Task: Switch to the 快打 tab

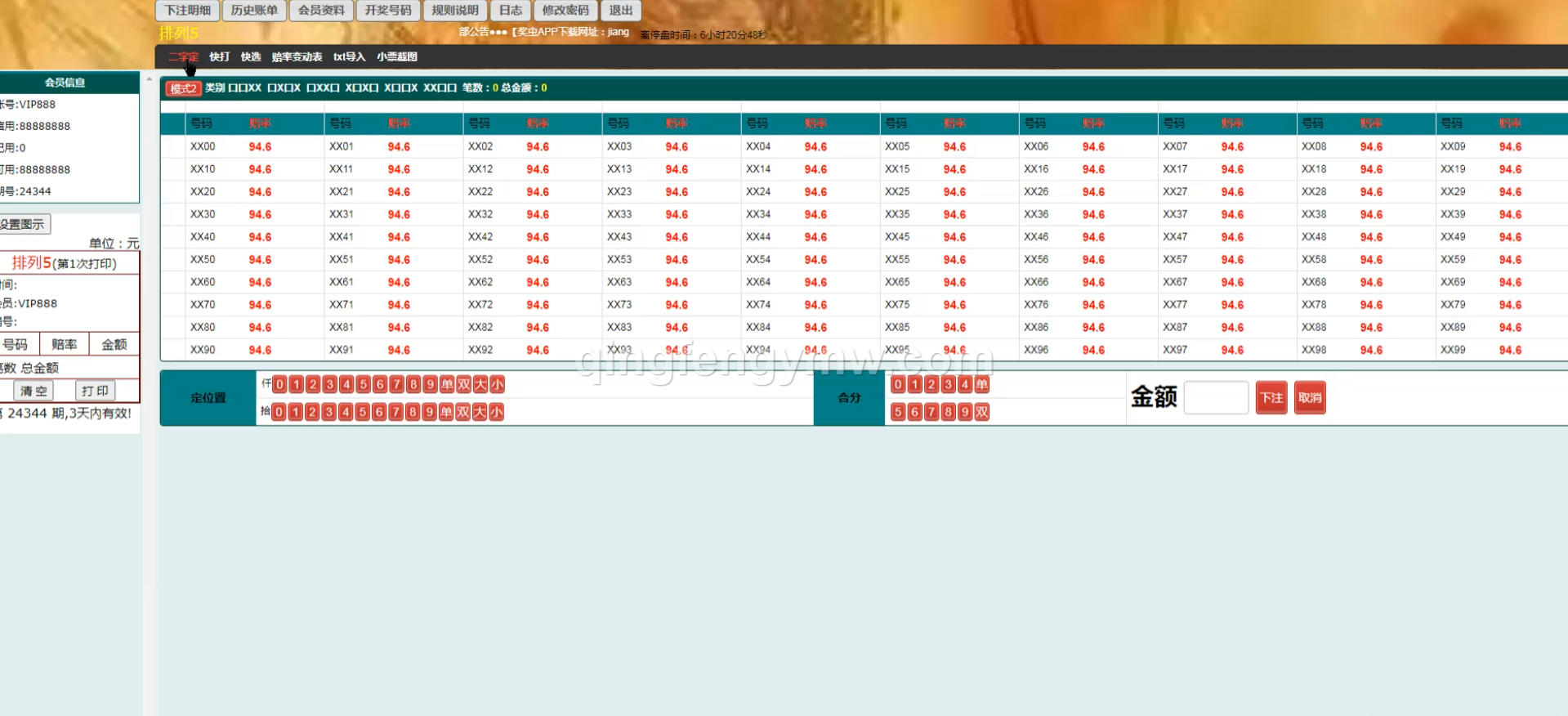Action: [x=219, y=57]
